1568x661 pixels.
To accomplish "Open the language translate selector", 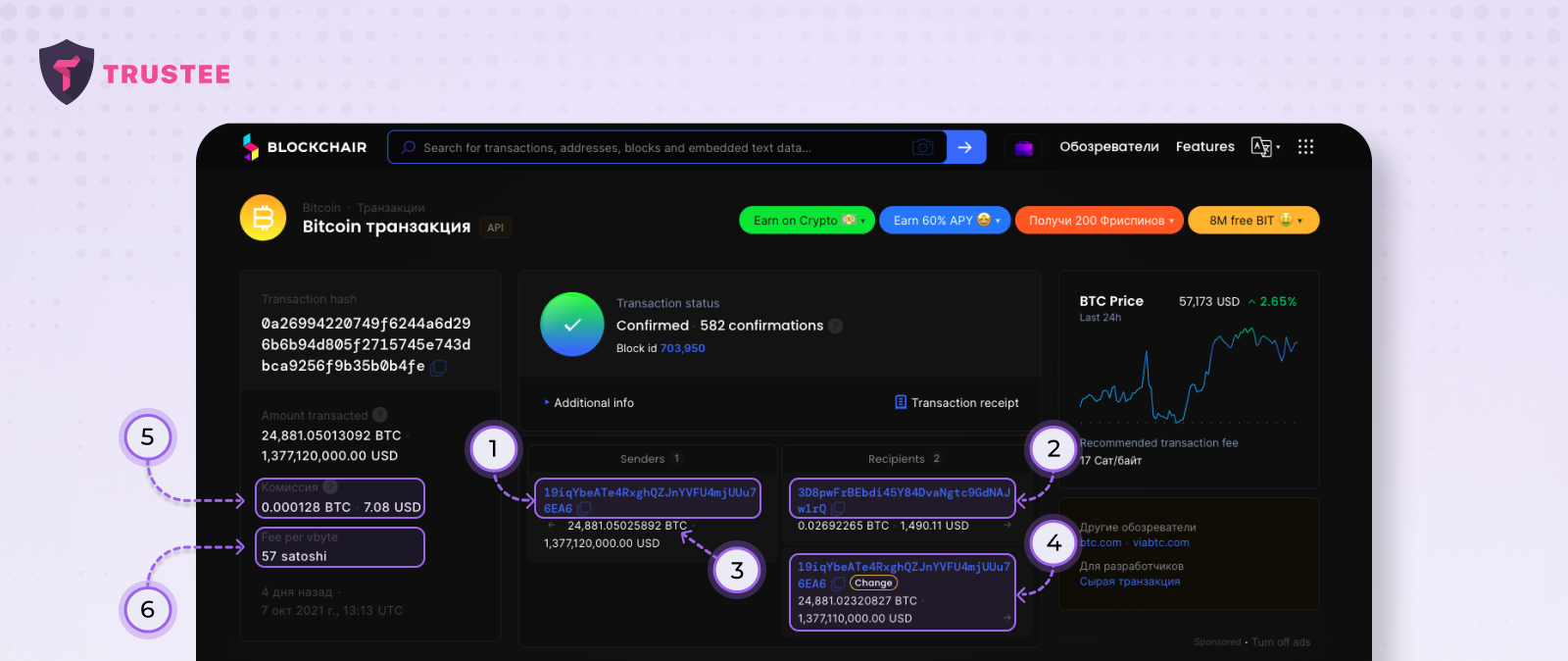I will [x=1265, y=147].
